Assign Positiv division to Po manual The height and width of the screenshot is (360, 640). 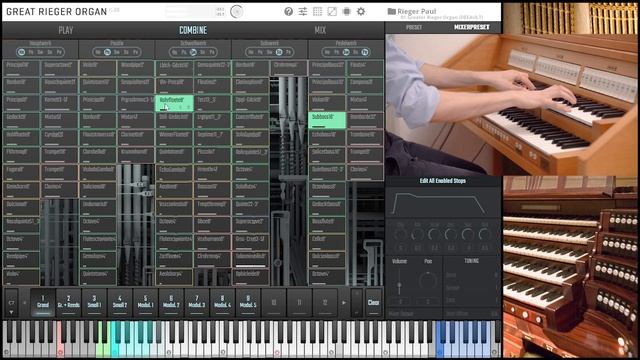click(107, 52)
